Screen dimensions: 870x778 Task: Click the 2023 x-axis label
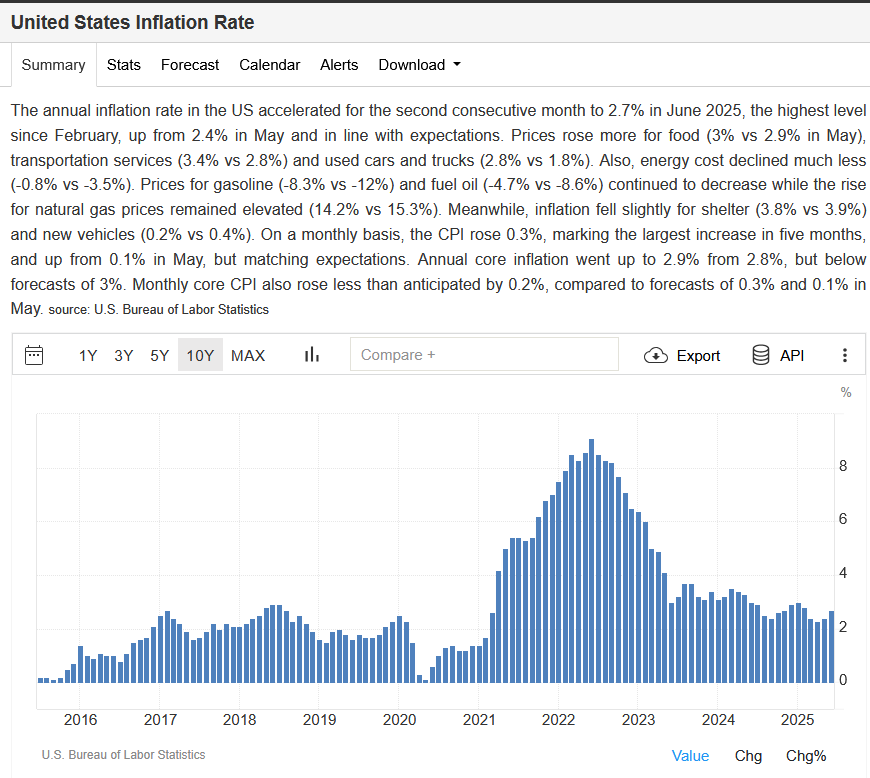tap(639, 720)
